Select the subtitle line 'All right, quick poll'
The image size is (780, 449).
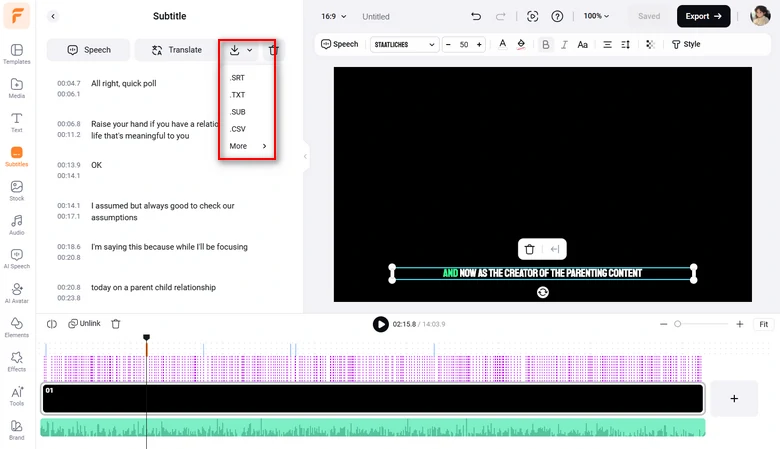click(123, 83)
